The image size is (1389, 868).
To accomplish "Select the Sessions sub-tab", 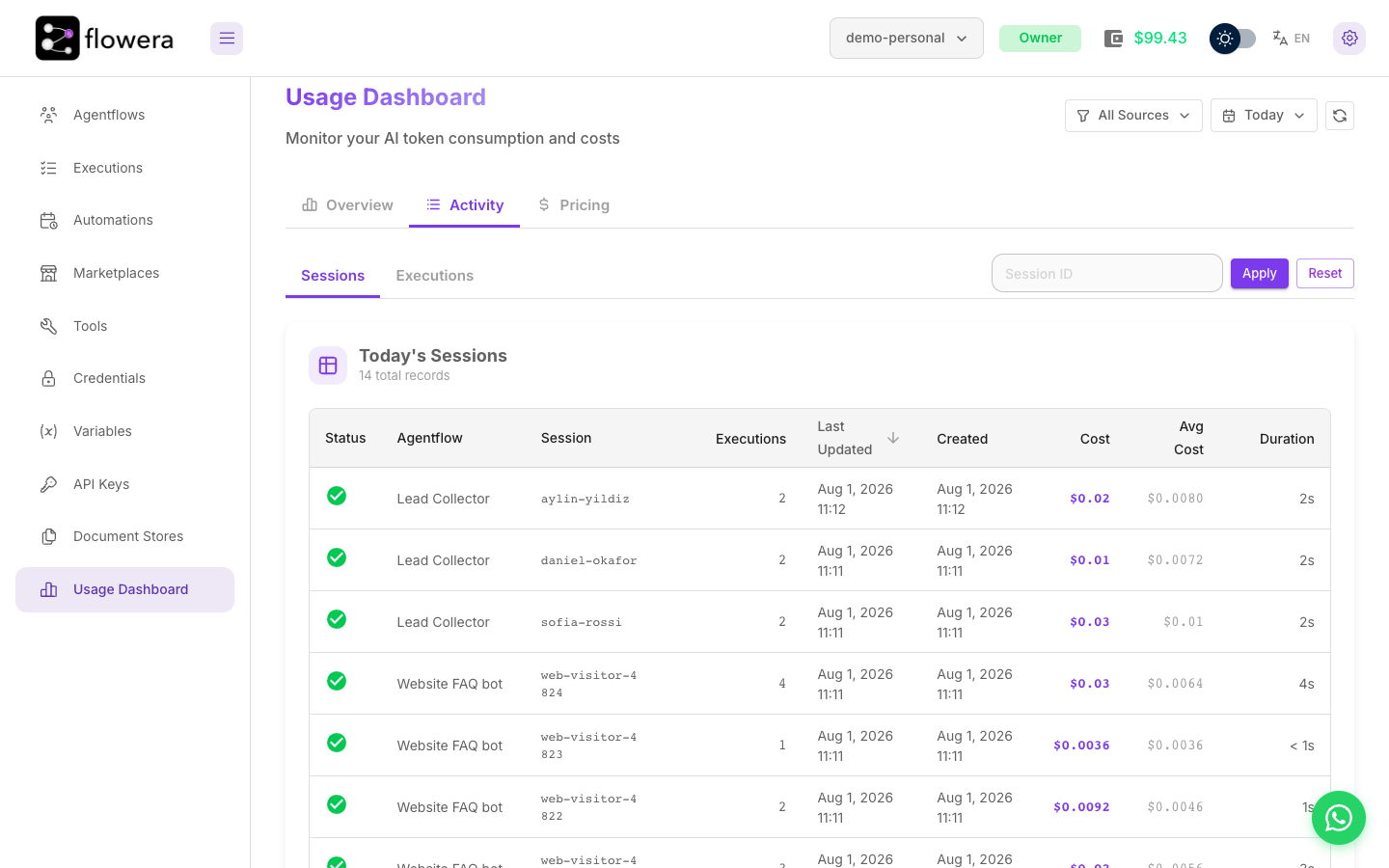I will (x=333, y=276).
